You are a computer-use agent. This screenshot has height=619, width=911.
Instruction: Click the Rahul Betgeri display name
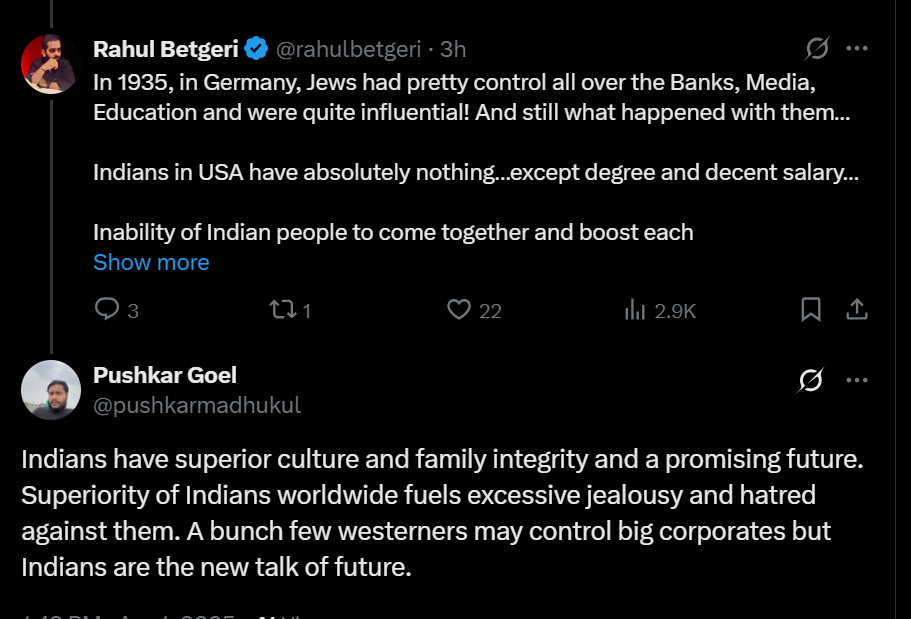(164, 48)
